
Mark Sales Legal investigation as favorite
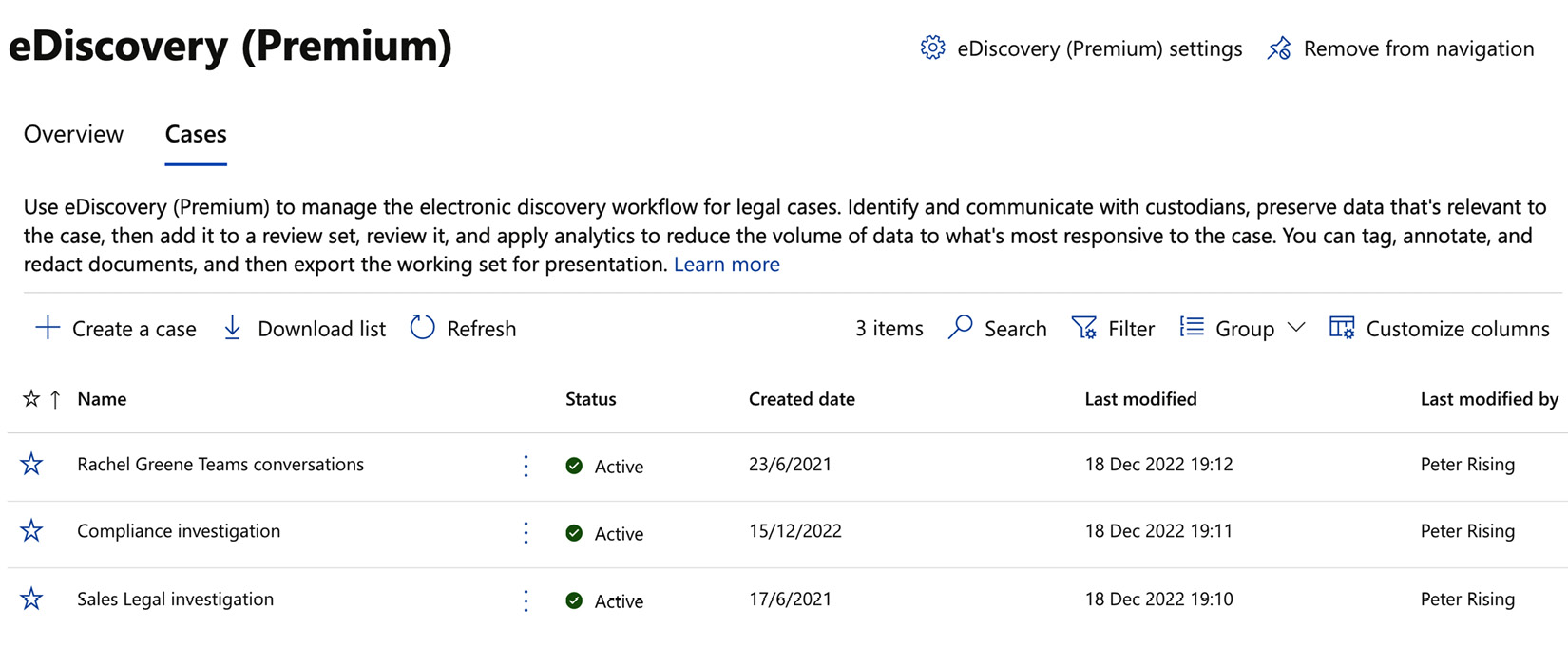tap(31, 599)
